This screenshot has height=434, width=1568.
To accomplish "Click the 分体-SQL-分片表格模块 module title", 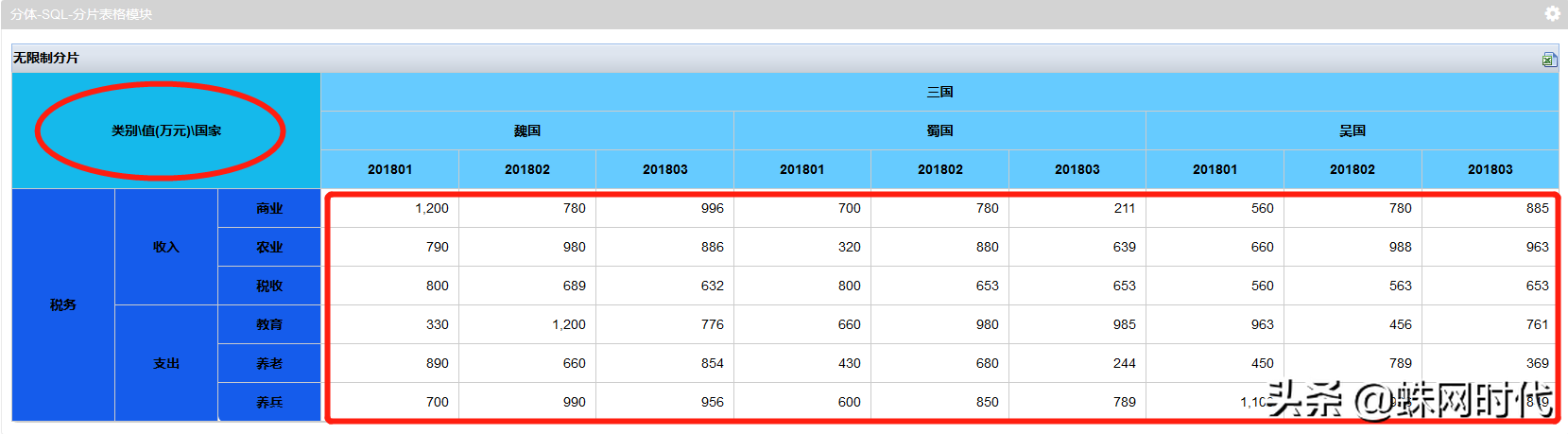I will pos(81,14).
